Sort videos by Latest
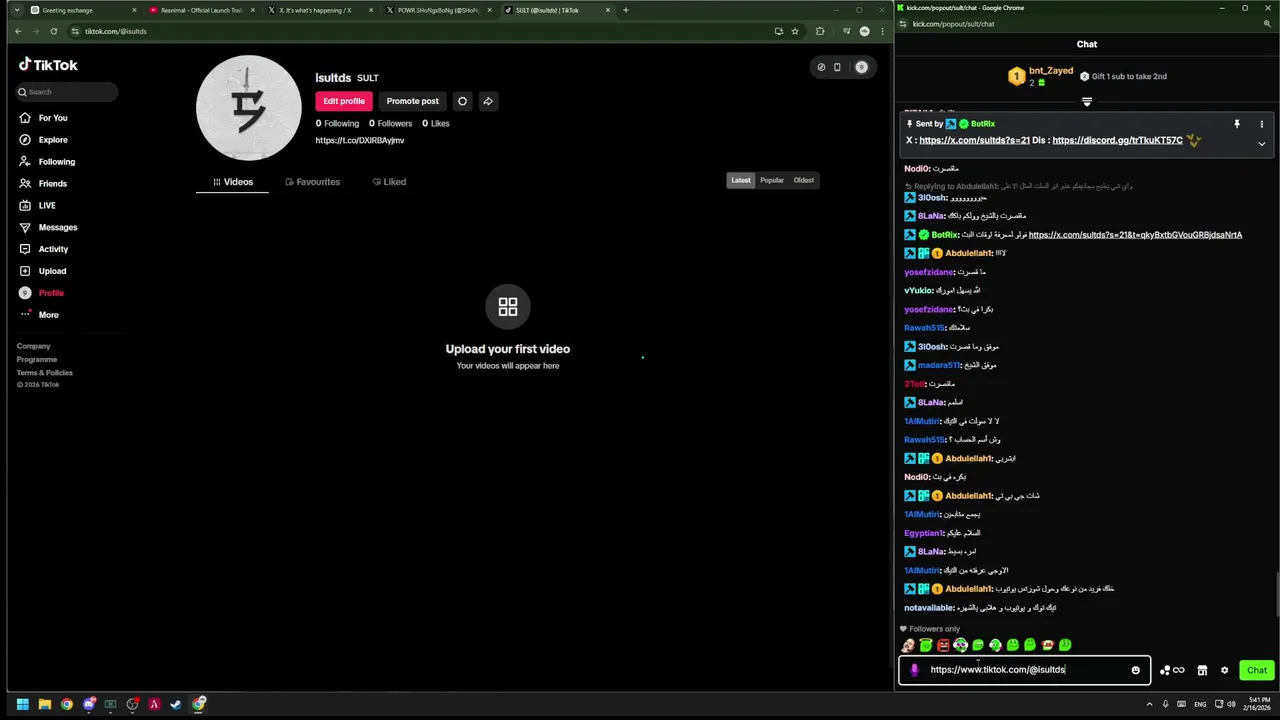 pyautogui.click(x=741, y=180)
